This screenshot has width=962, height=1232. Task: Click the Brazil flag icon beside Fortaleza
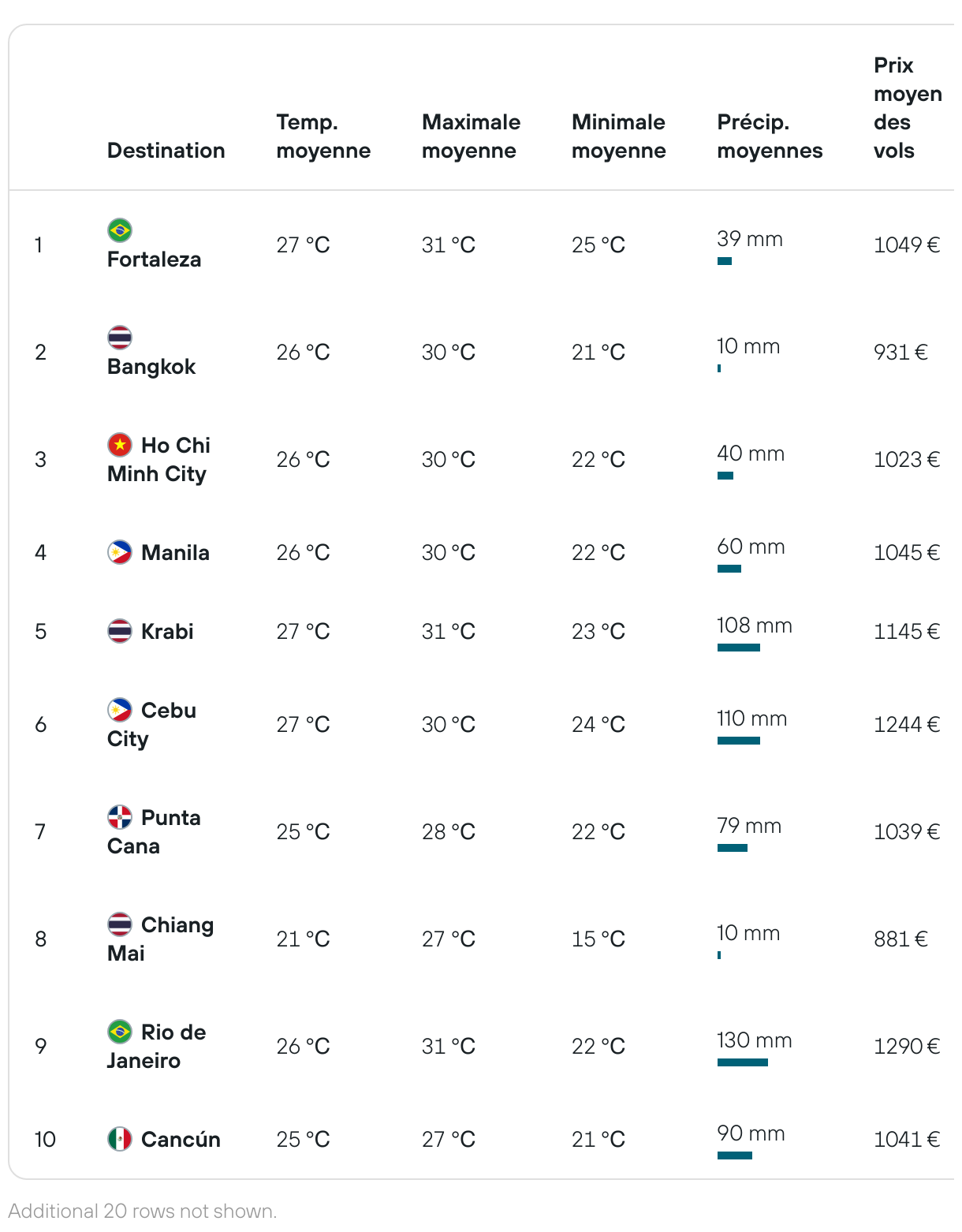pyautogui.click(x=120, y=230)
